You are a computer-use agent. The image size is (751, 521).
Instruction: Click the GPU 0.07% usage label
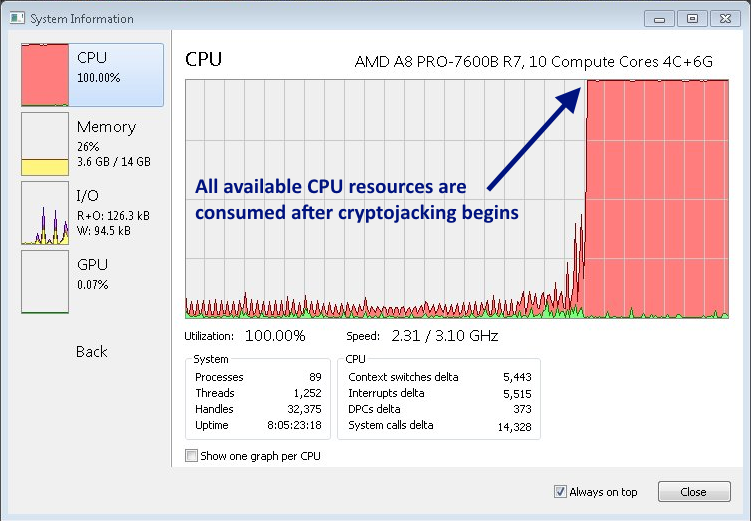click(x=93, y=284)
